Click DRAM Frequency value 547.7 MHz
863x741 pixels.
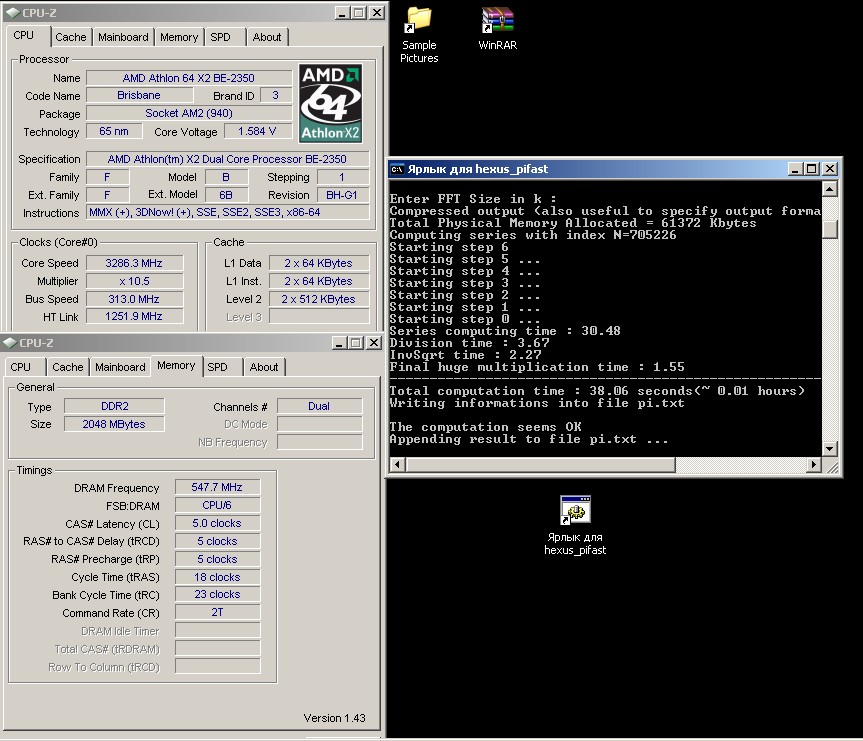(x=217, y=487)
